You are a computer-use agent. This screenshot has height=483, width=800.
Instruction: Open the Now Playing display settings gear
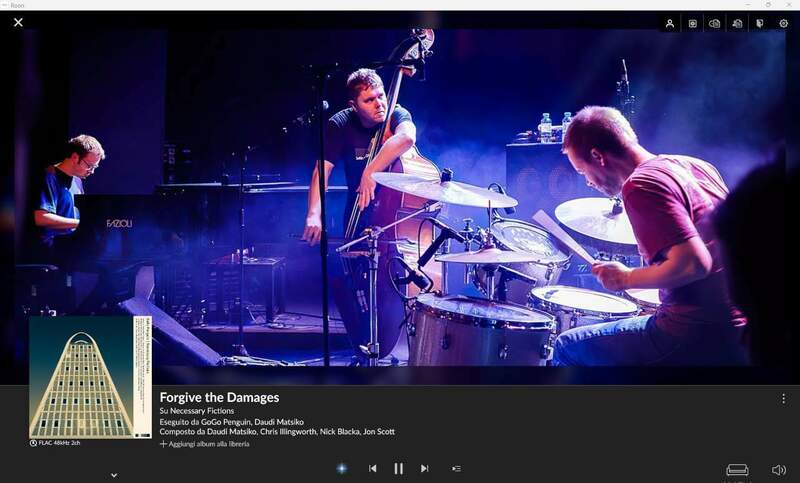[x=783, y=23]
